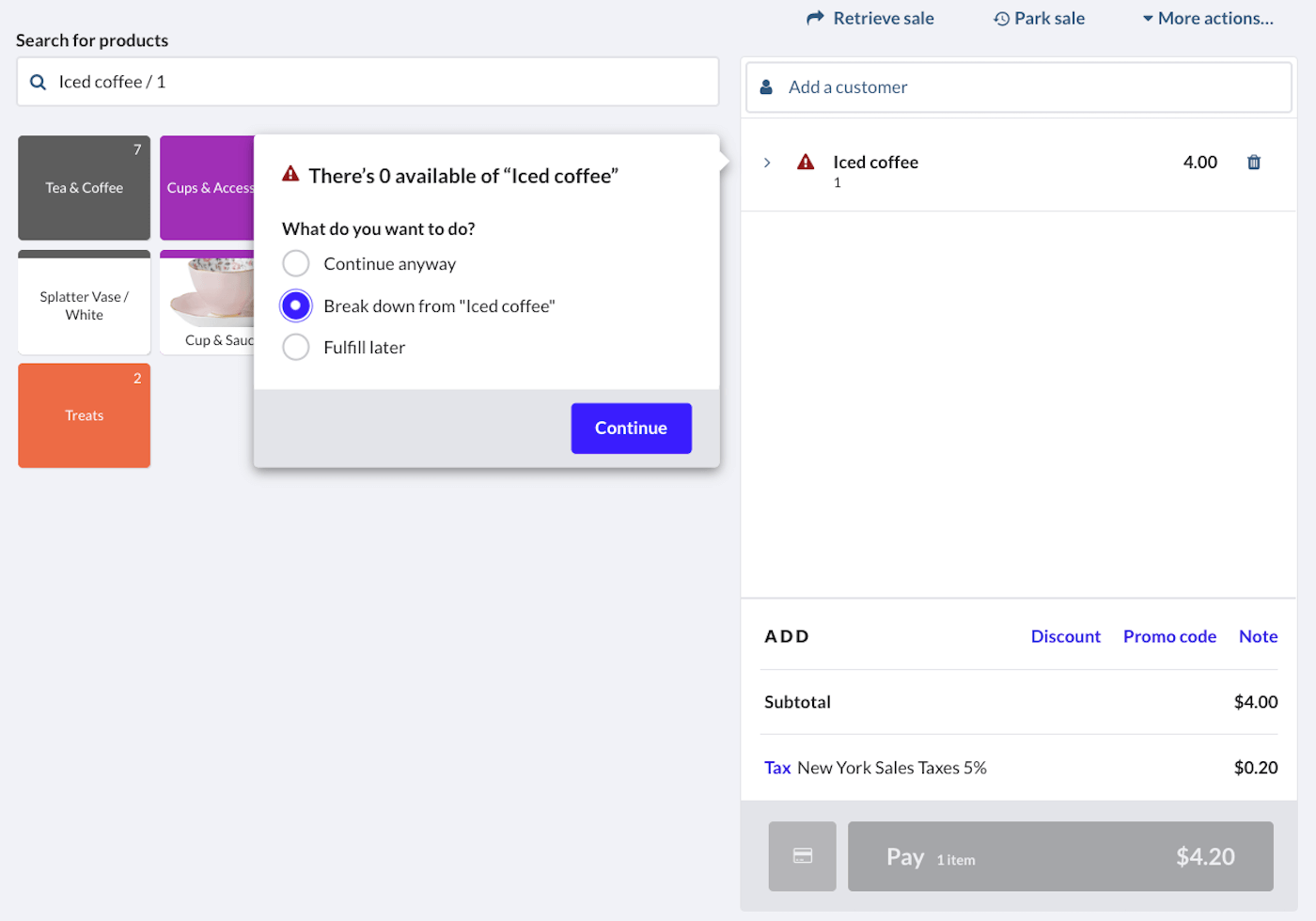The height and width of the screenshot is (921, 1316).
Task: Click the magnifier icon in product search
Action: coord(39,83)
